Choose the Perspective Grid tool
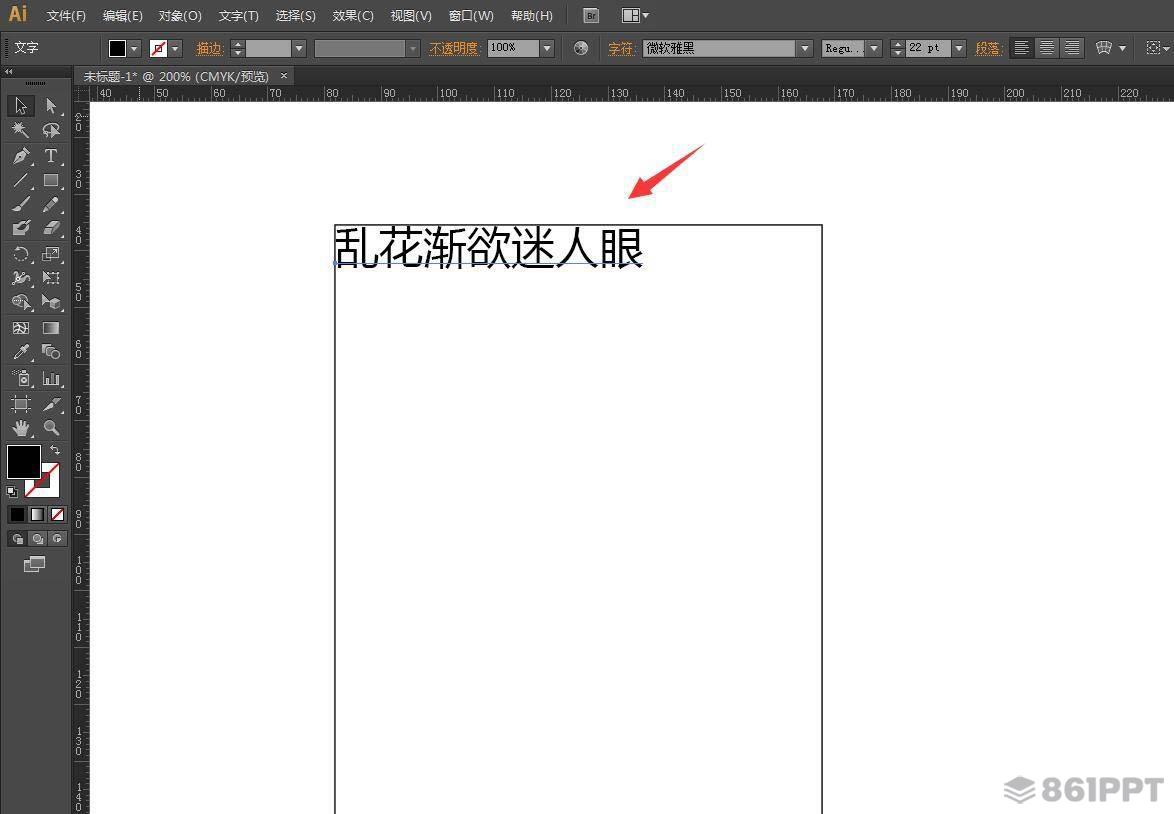The width and height of the screenshot is (1174, 814). tap(51, 302)
